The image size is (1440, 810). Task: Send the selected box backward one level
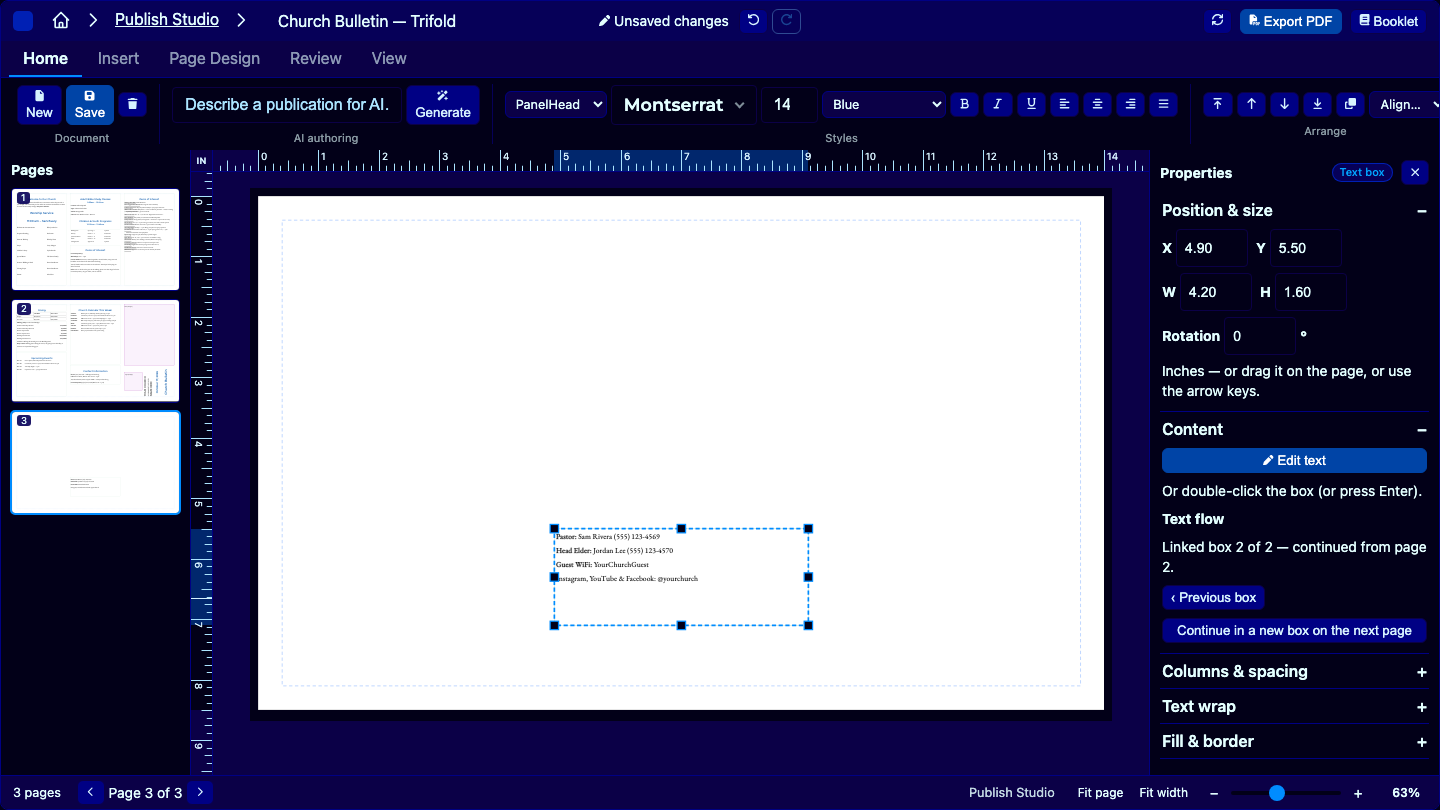click(x=1285, y=104)
